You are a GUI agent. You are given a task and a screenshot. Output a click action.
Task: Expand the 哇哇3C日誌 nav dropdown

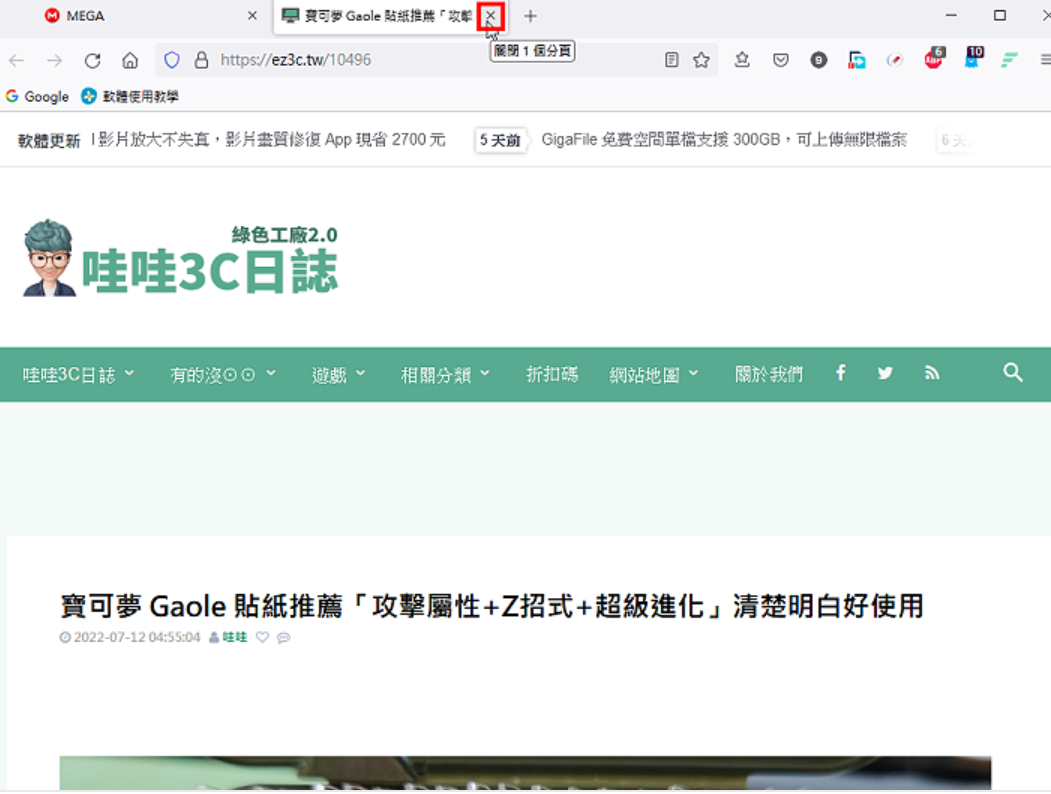coord(78,375)
